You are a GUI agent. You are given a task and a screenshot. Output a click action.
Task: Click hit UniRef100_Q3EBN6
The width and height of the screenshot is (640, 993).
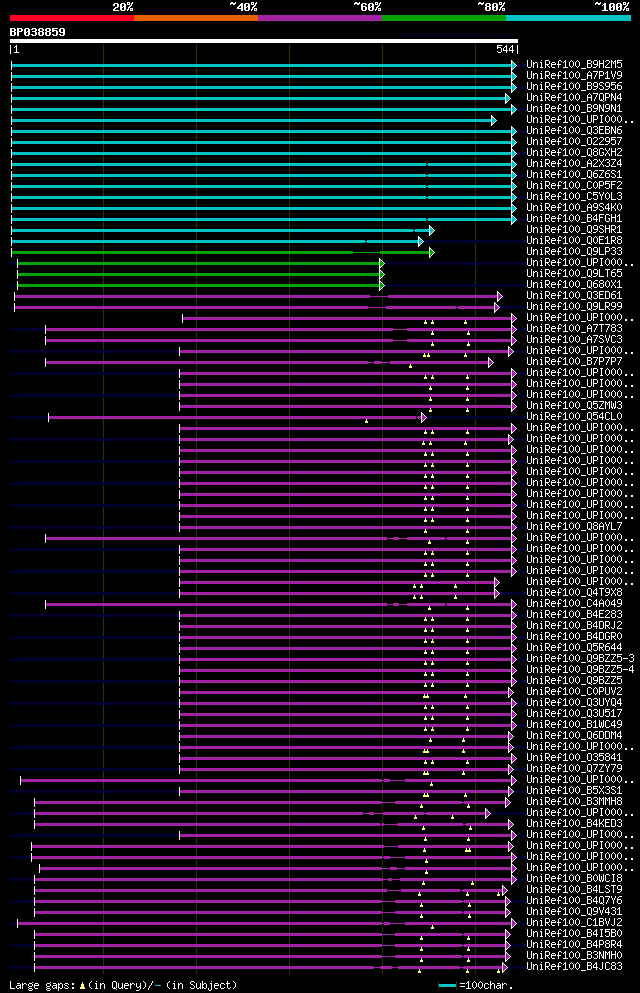click(x=574, y=130)
